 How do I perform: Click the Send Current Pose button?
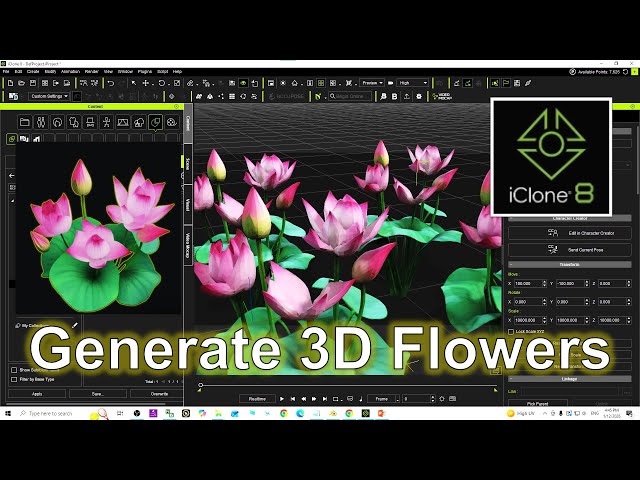point(569,249)
